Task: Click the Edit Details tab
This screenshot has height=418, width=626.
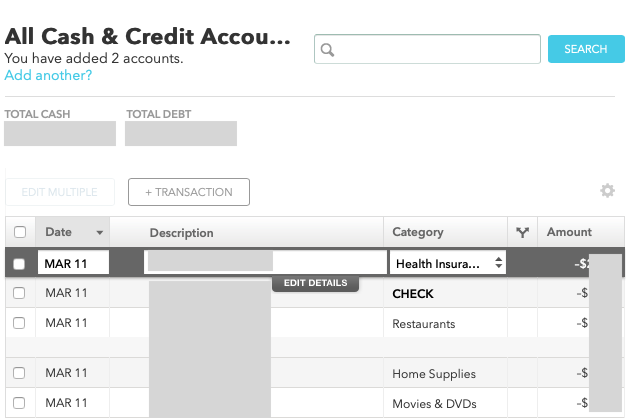Action: [315, 284]
